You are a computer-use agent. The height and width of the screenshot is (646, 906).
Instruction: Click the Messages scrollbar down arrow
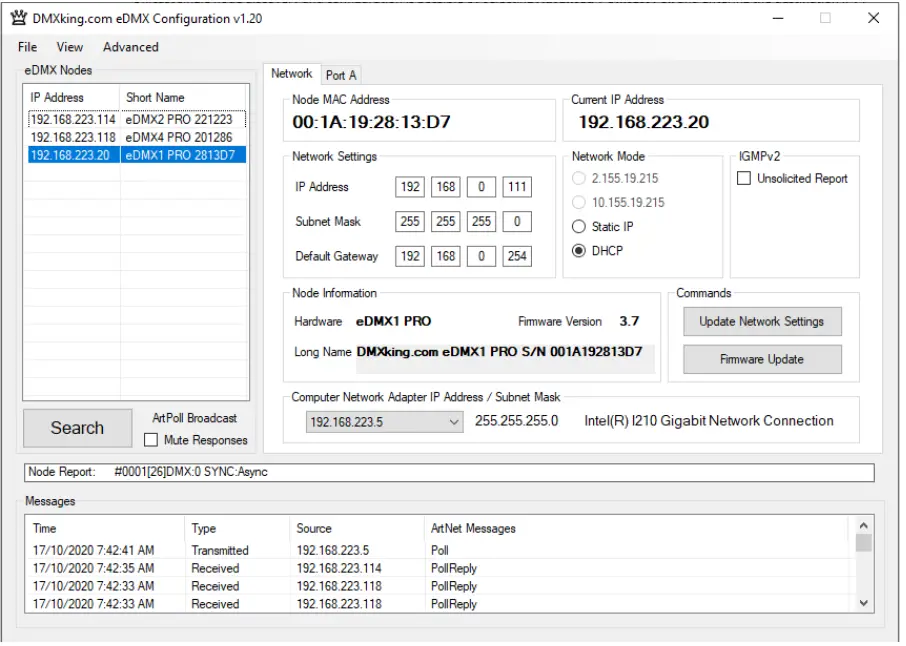[864, 603]
